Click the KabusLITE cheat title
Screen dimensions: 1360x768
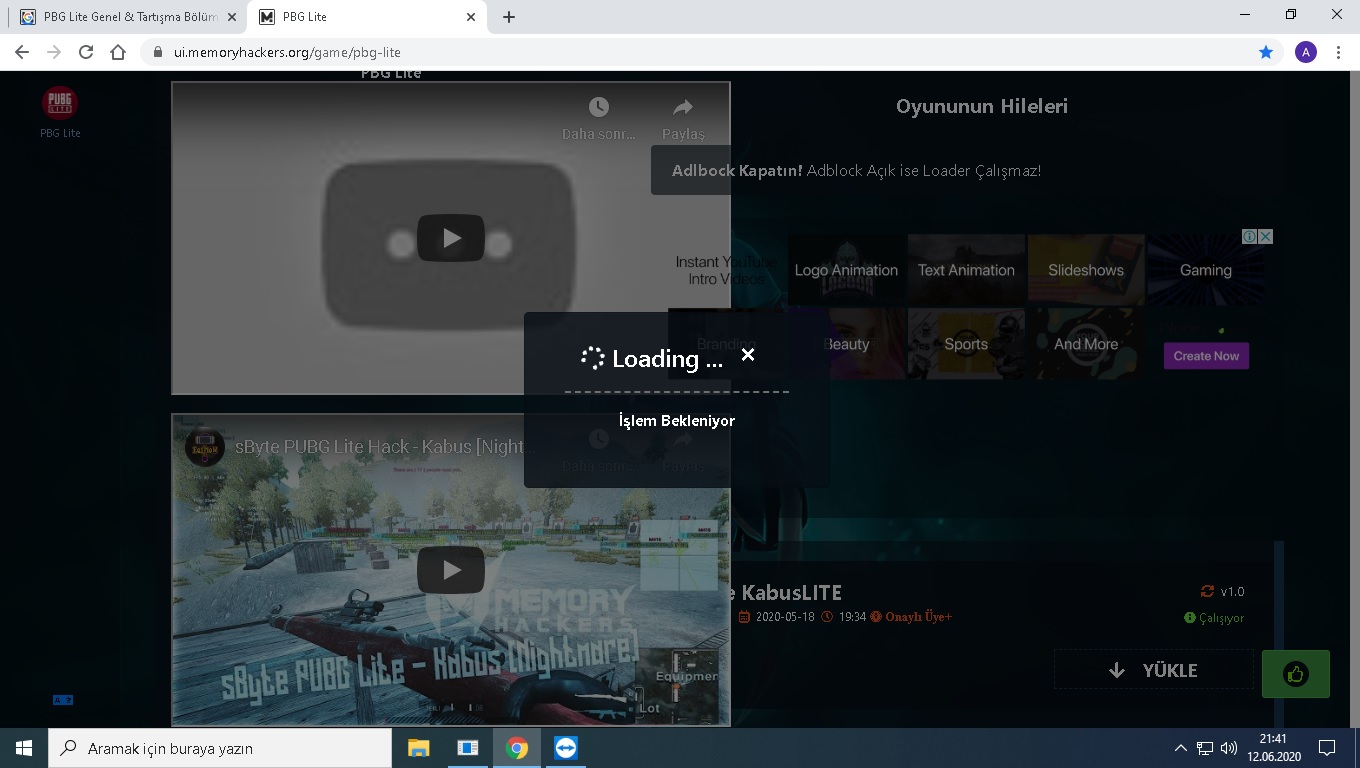pos(786,592)
